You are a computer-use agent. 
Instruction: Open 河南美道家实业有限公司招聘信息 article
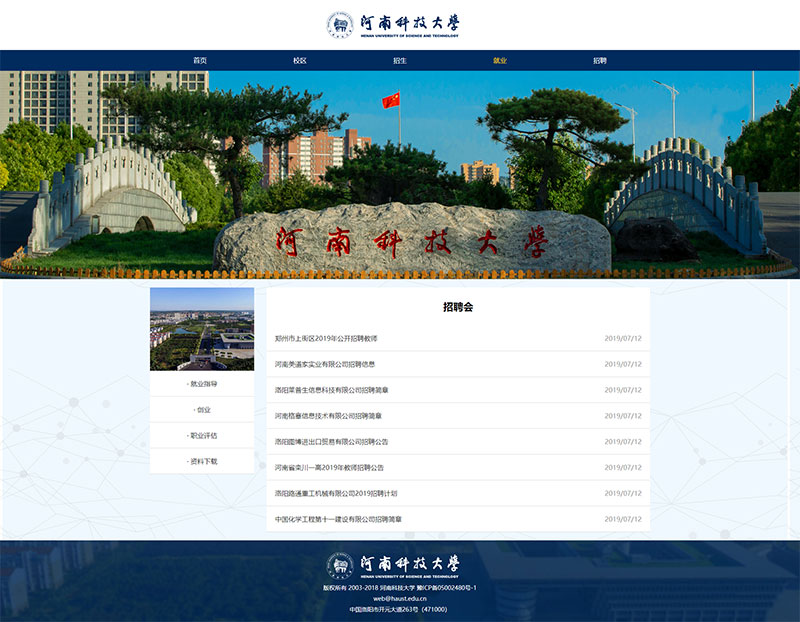tap(325, 364)
